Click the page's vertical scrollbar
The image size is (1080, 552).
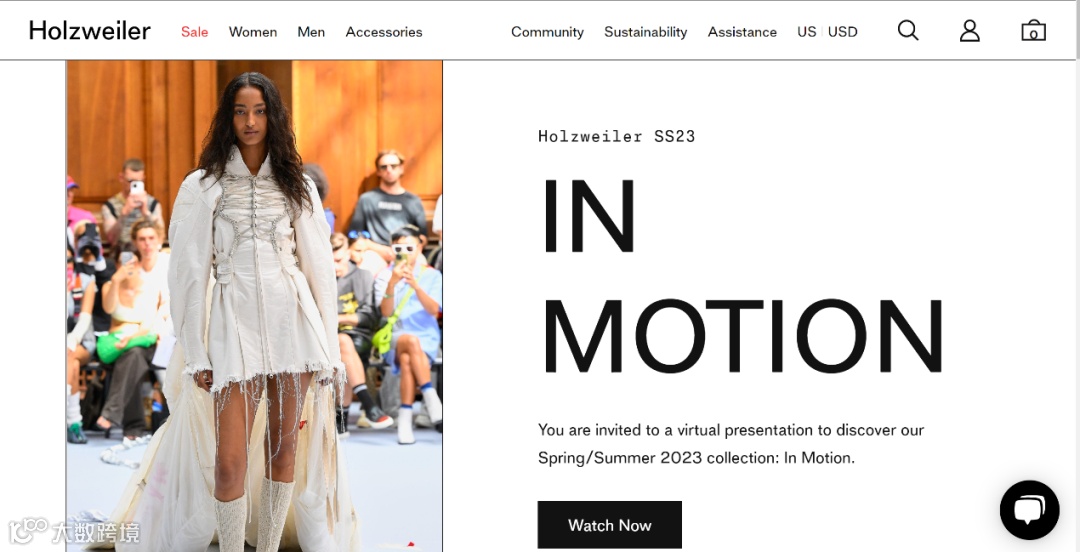[x=1077, y=276]
